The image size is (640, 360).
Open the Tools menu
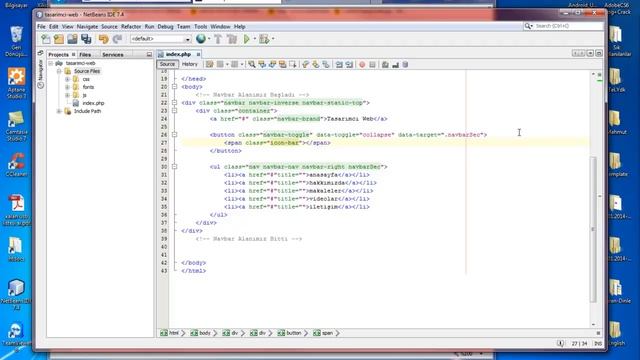coord(200,27)
